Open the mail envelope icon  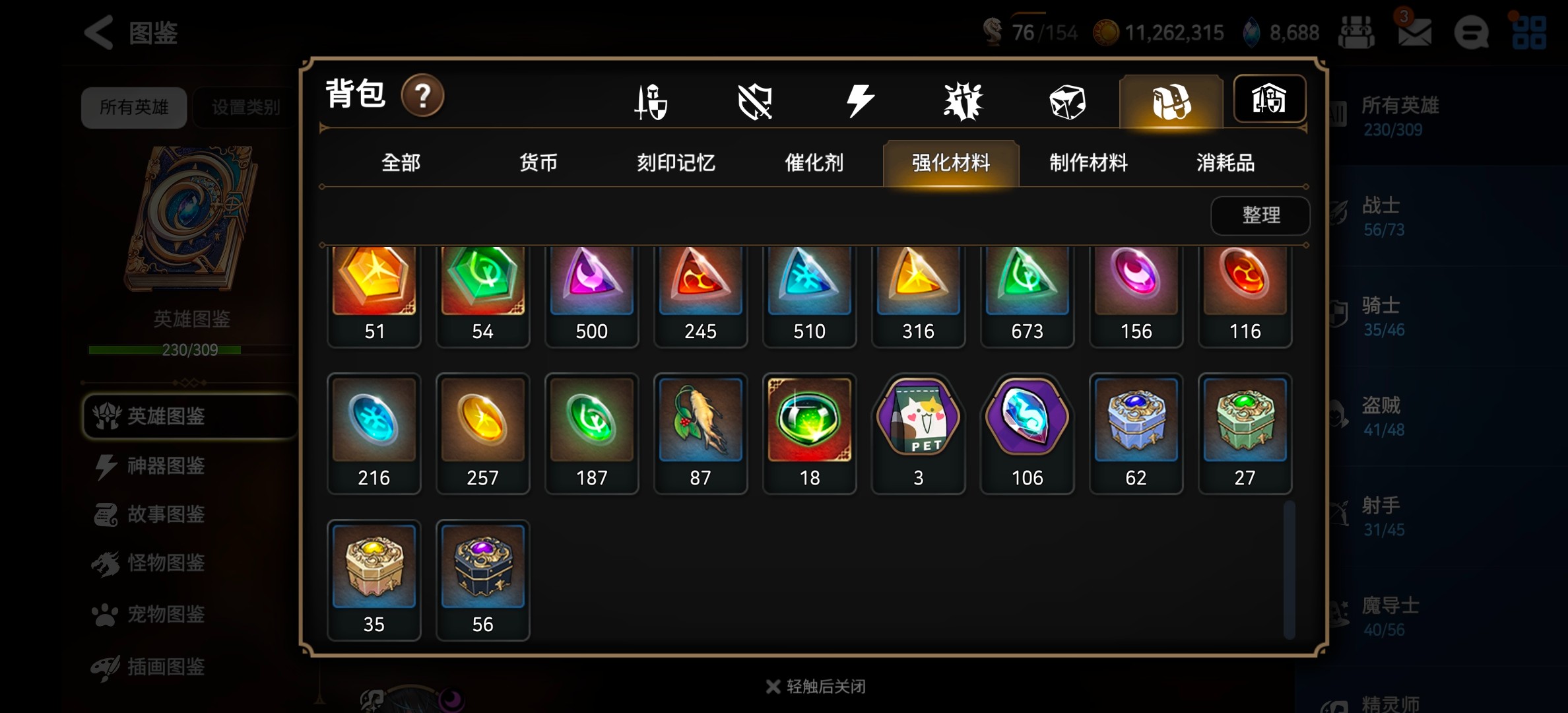click(1414, 32)
